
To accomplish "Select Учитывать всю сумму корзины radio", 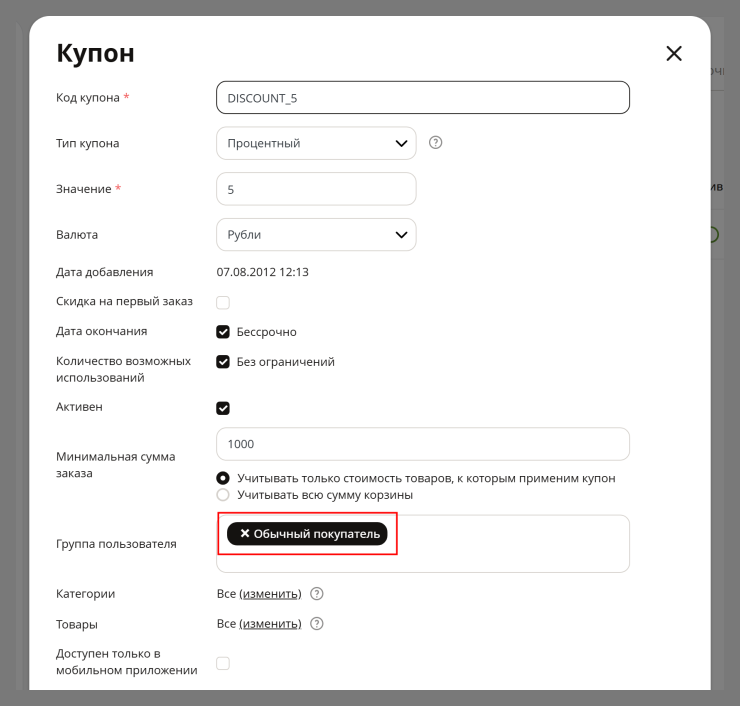I will pyautogui.click(x=223, y=495).
